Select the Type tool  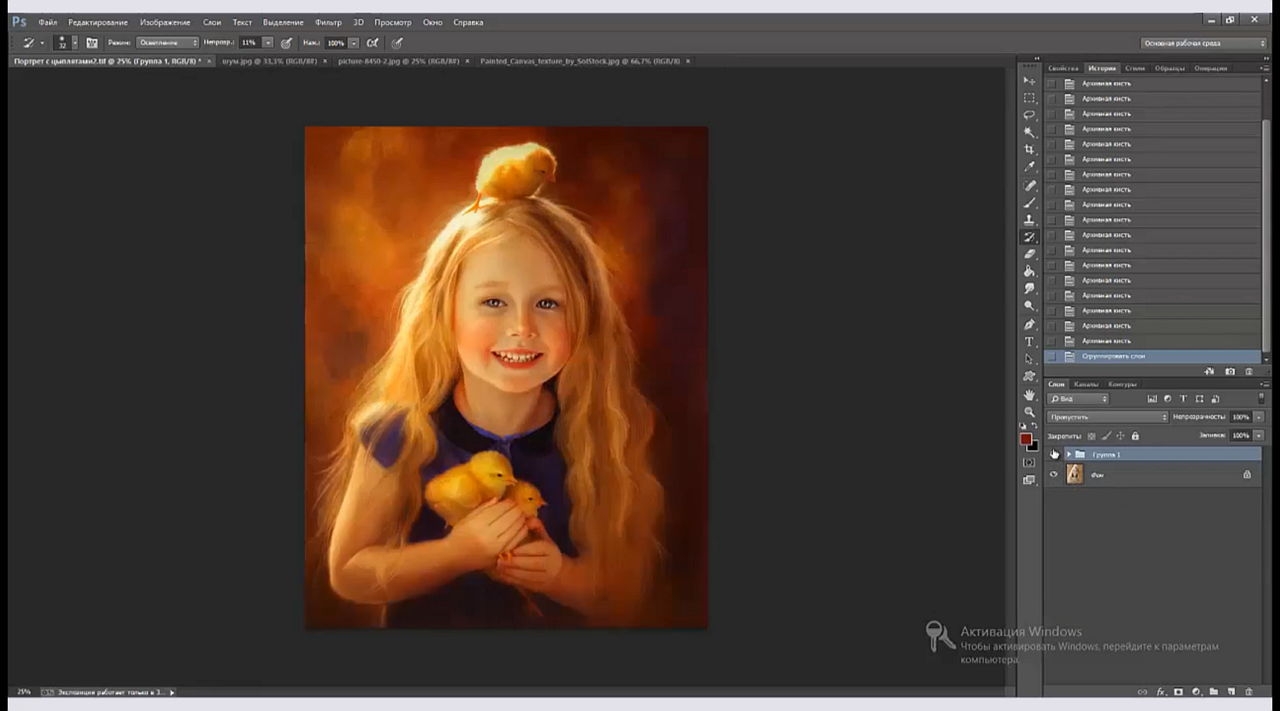click(x=1029, y=342)
